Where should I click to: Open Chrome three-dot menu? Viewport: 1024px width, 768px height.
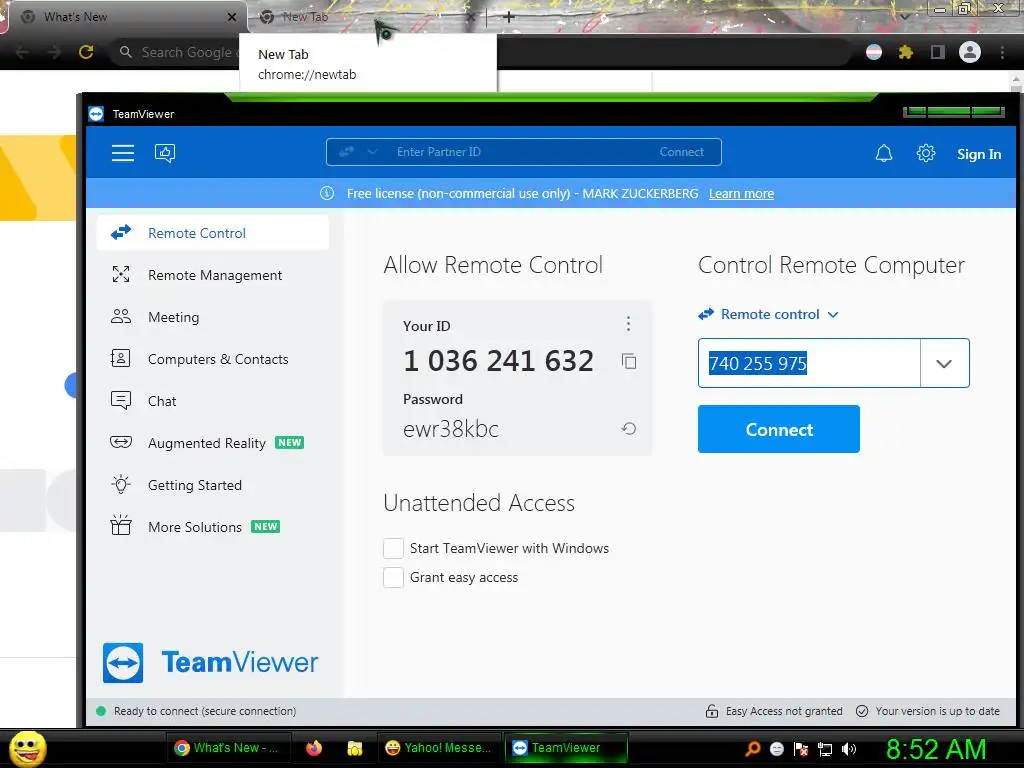pyautogui.click(x=1002, y=52)
